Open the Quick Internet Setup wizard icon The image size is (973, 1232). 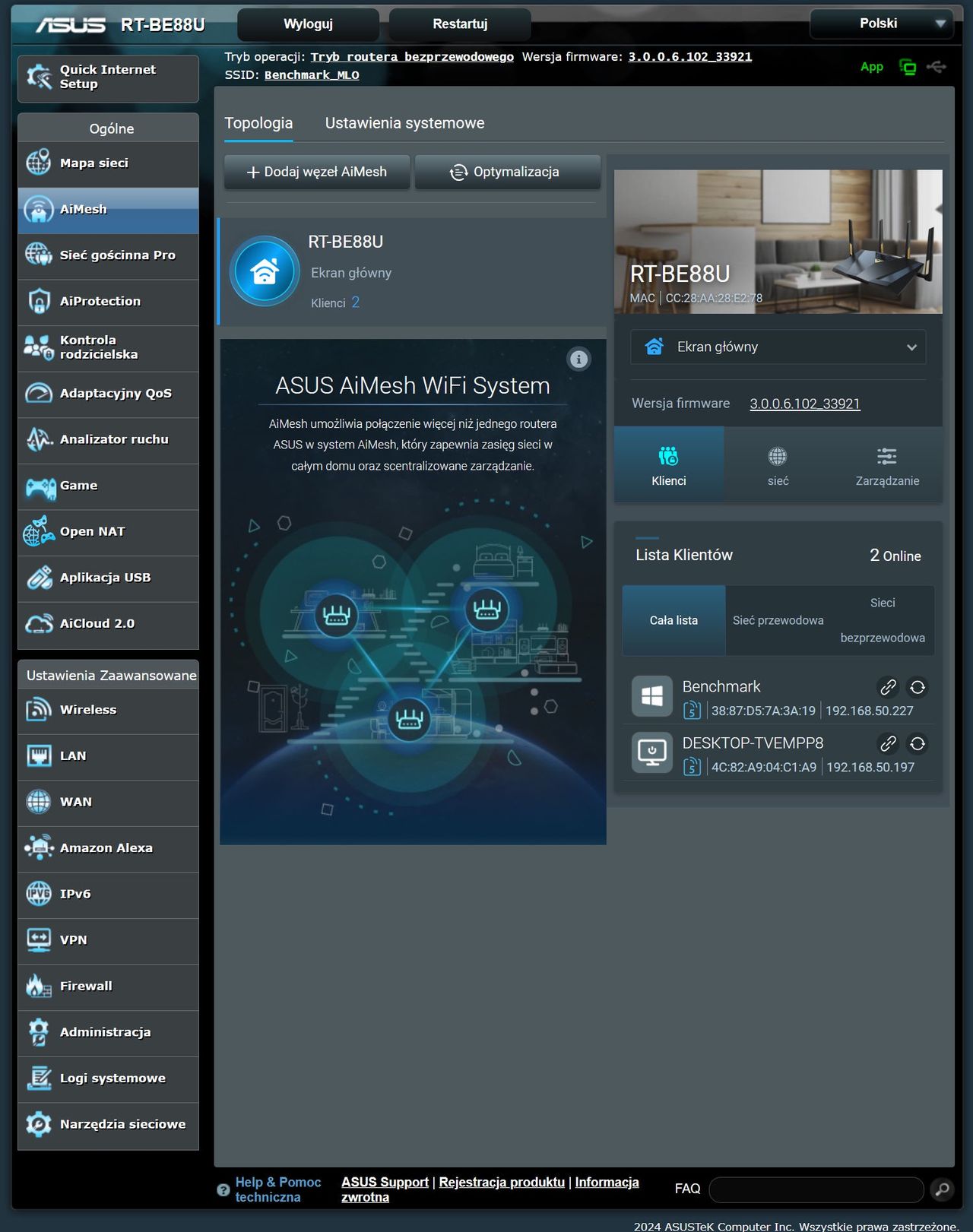click(39, 77)
